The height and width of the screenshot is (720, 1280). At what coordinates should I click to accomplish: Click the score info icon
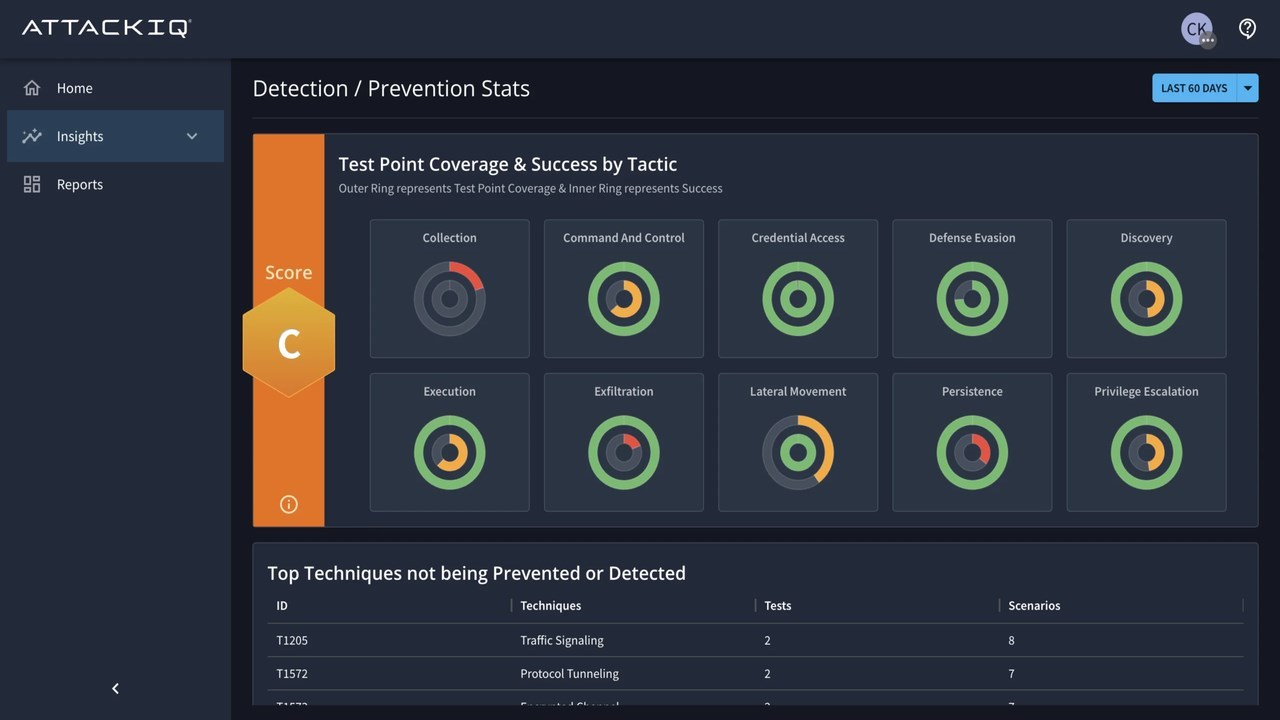(289, 504)
